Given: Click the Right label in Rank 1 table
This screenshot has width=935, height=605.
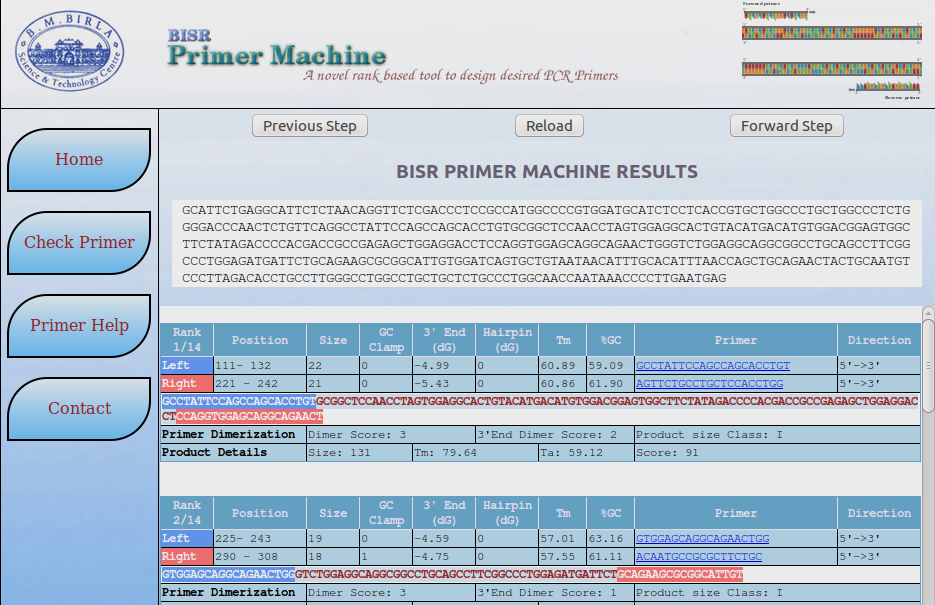Looking at the screenshot, I should point(187,383).
